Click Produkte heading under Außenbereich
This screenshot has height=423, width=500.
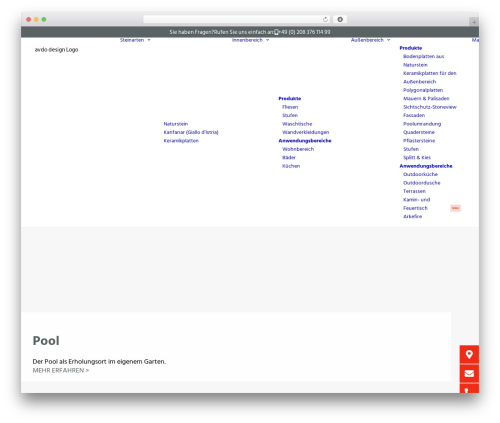pyautogui.click(x=411, y=48)
